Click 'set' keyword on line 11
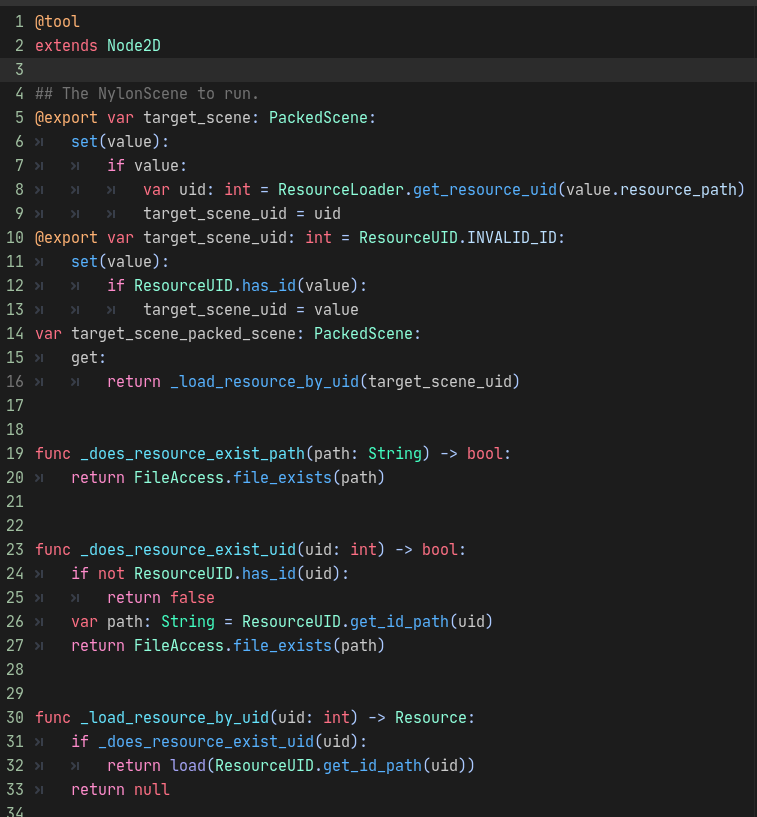757x817 pixels. click(x=84, y=262)
